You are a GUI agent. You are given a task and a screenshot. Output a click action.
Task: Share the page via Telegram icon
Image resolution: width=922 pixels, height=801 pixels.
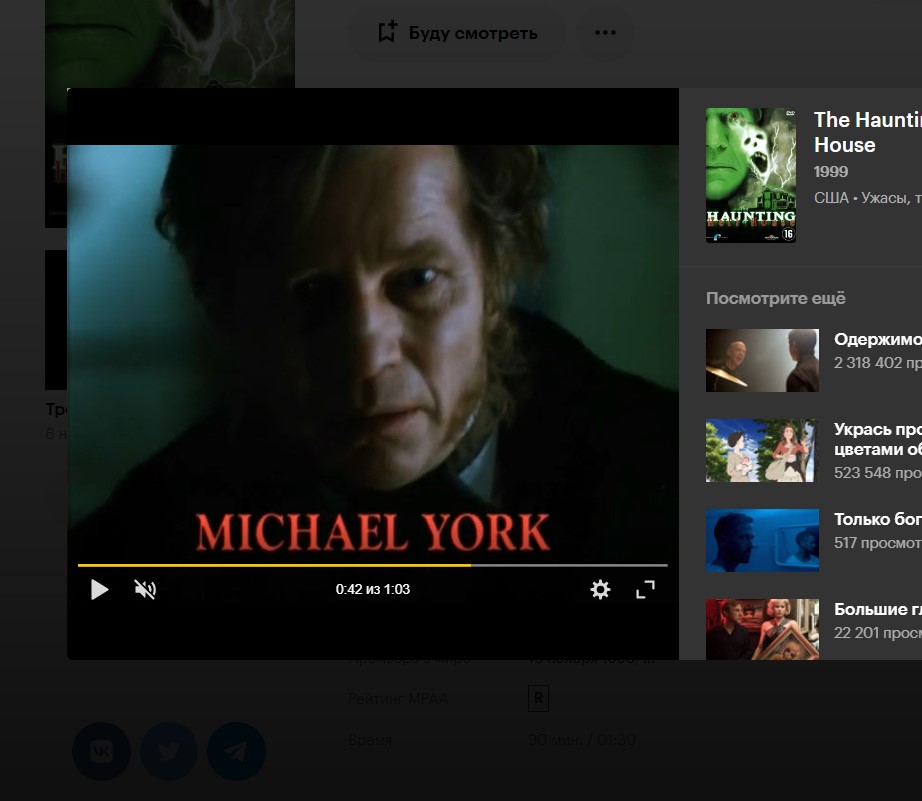click(236, 752)
